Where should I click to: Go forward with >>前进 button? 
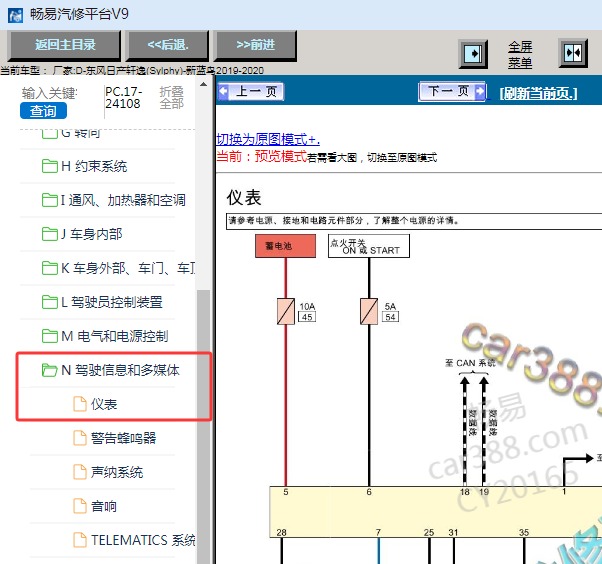click(x=255, y=45)
